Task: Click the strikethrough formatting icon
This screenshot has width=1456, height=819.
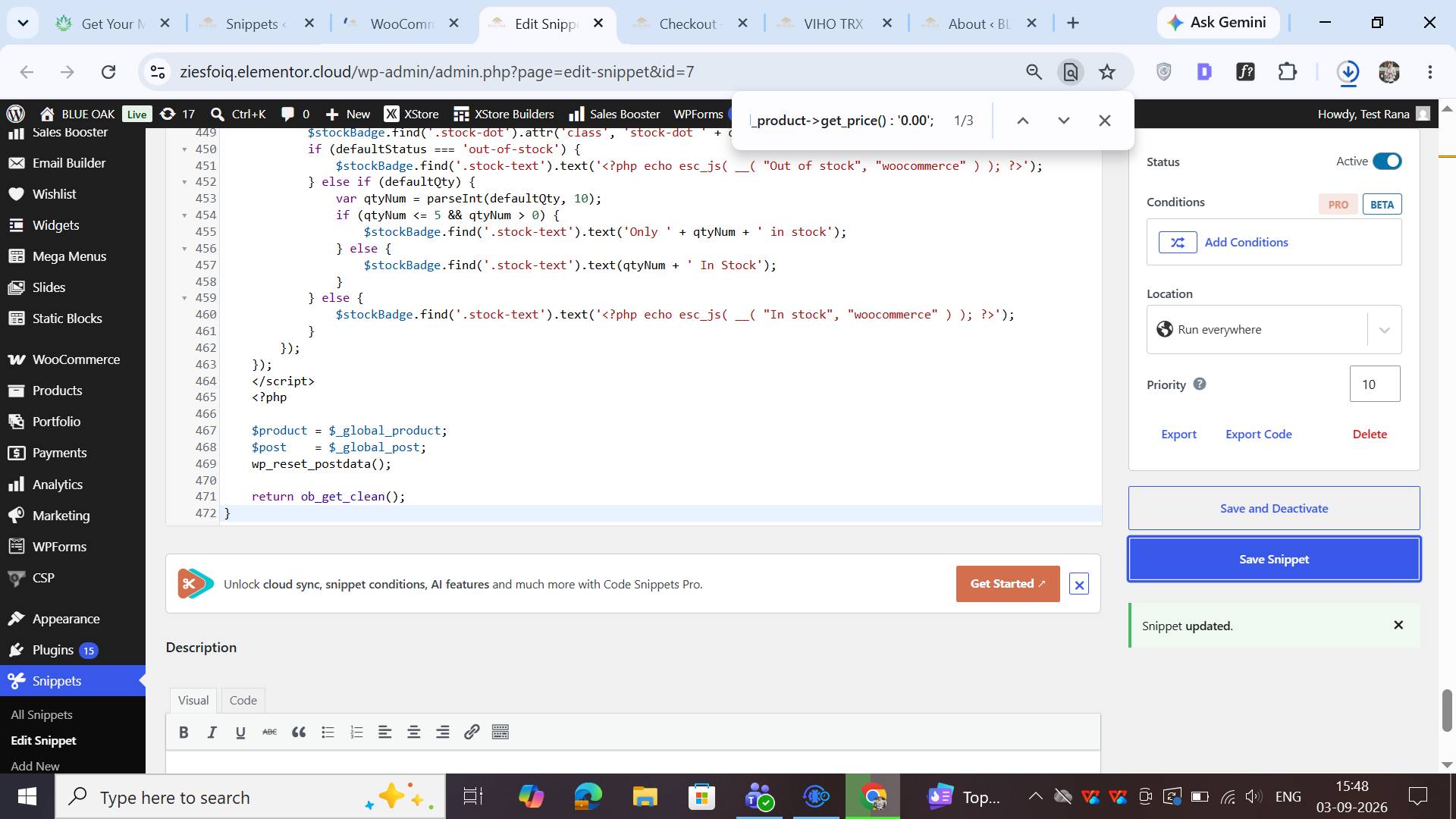Action: coord(270,732)
